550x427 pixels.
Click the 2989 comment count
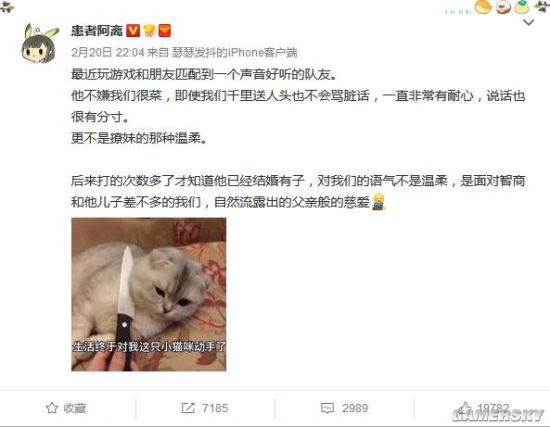[x=355, y=408]
